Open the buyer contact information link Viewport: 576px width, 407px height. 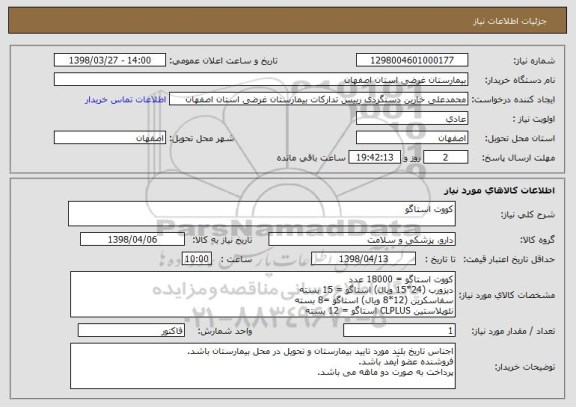click(x=126, y=100)
